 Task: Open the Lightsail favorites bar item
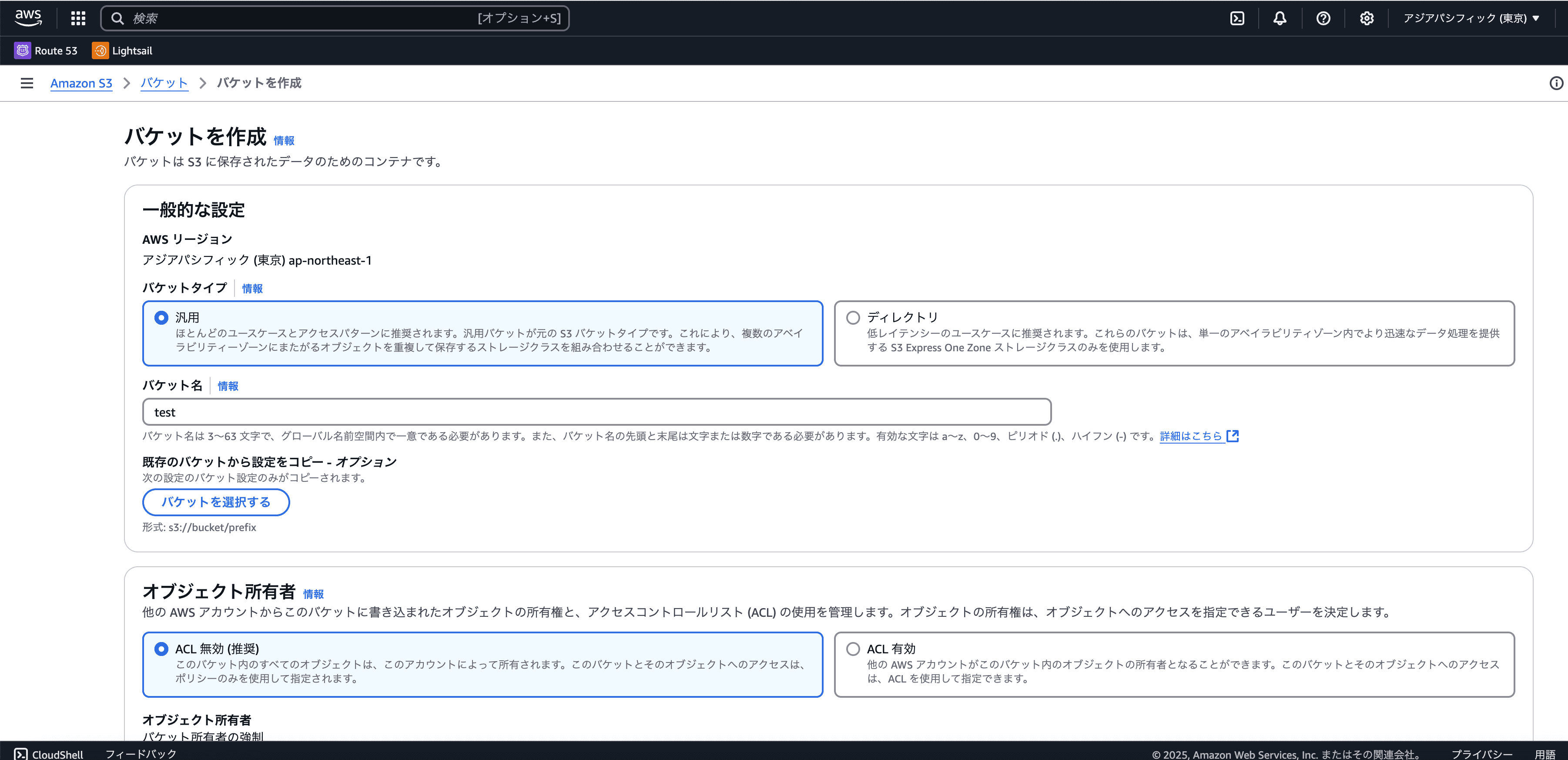[x=122, y=50]
